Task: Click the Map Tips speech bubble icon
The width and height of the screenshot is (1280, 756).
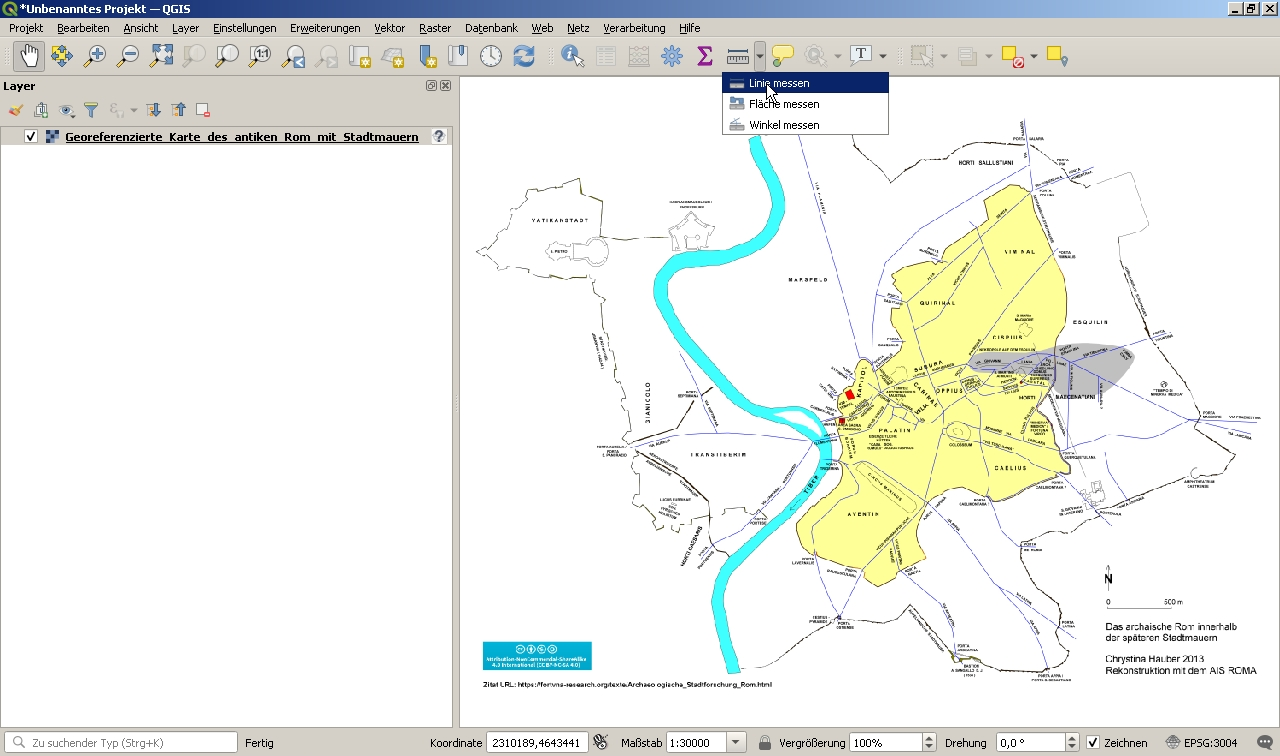Action: point(783,56)
